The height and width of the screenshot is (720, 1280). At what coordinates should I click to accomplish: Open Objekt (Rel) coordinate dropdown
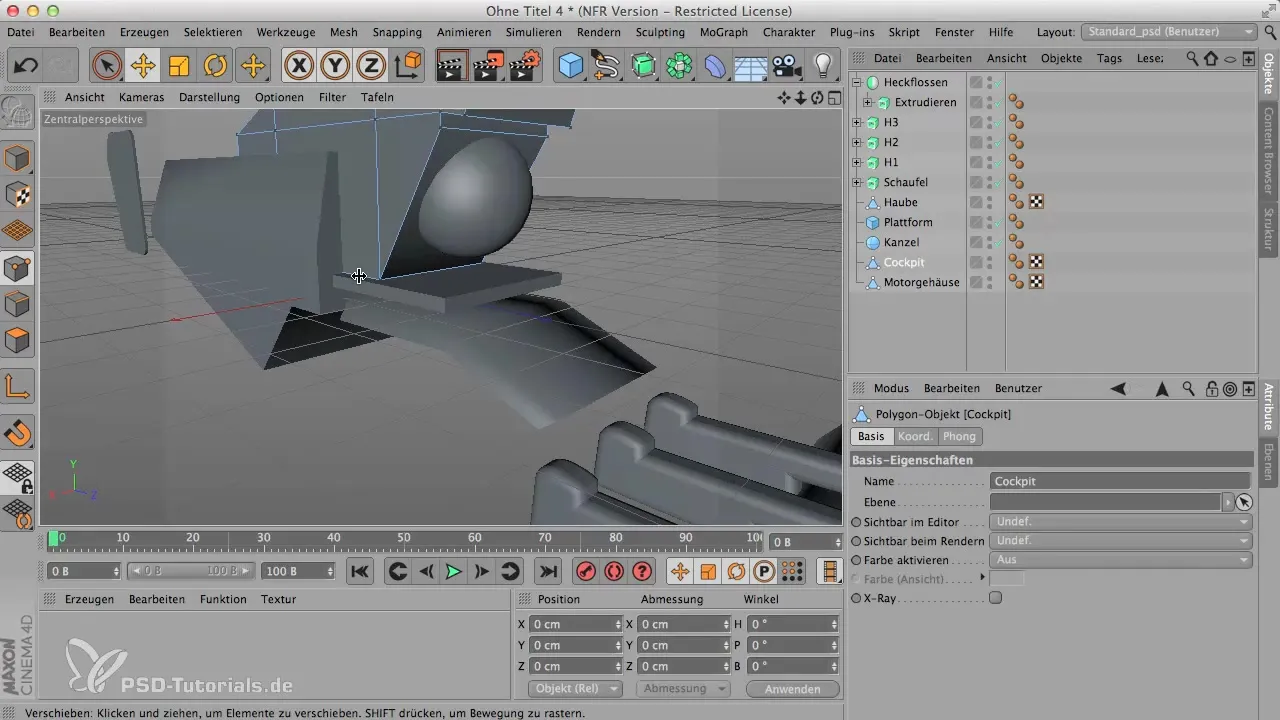pos(575,689)
